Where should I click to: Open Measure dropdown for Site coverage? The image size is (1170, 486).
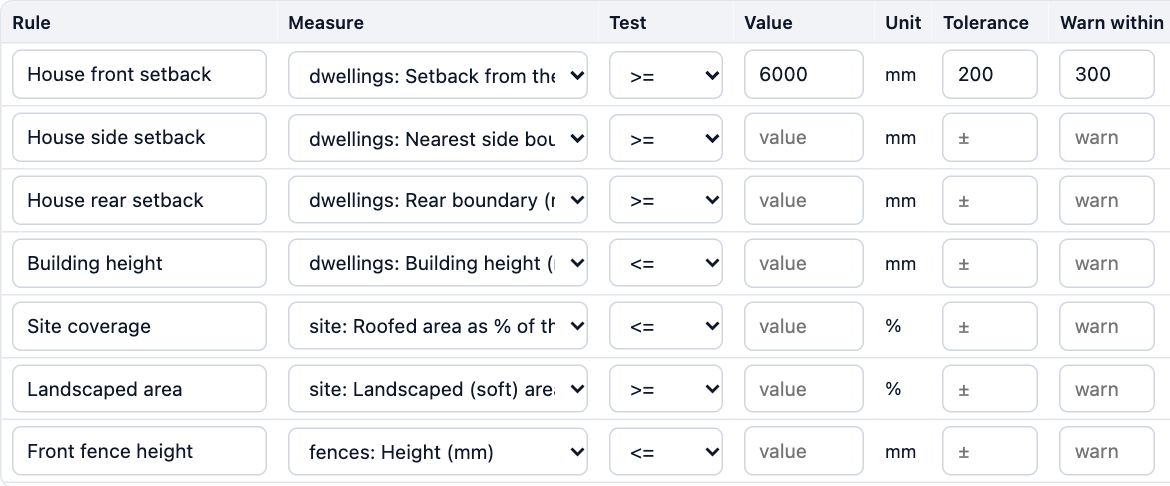click(x=438, y=326)
